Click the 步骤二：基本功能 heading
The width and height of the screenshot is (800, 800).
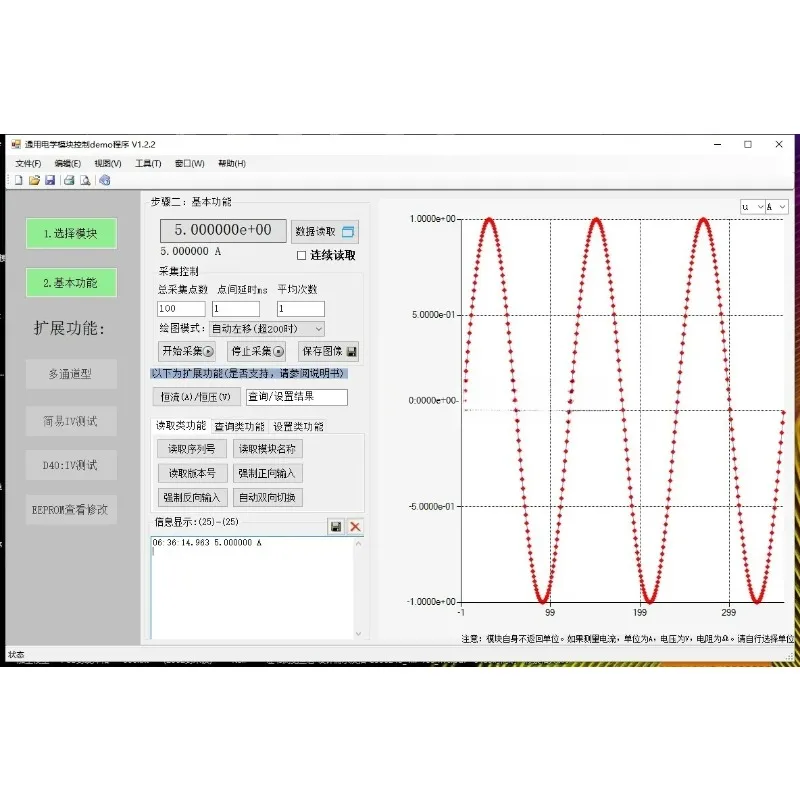click(x=191, y=202)
